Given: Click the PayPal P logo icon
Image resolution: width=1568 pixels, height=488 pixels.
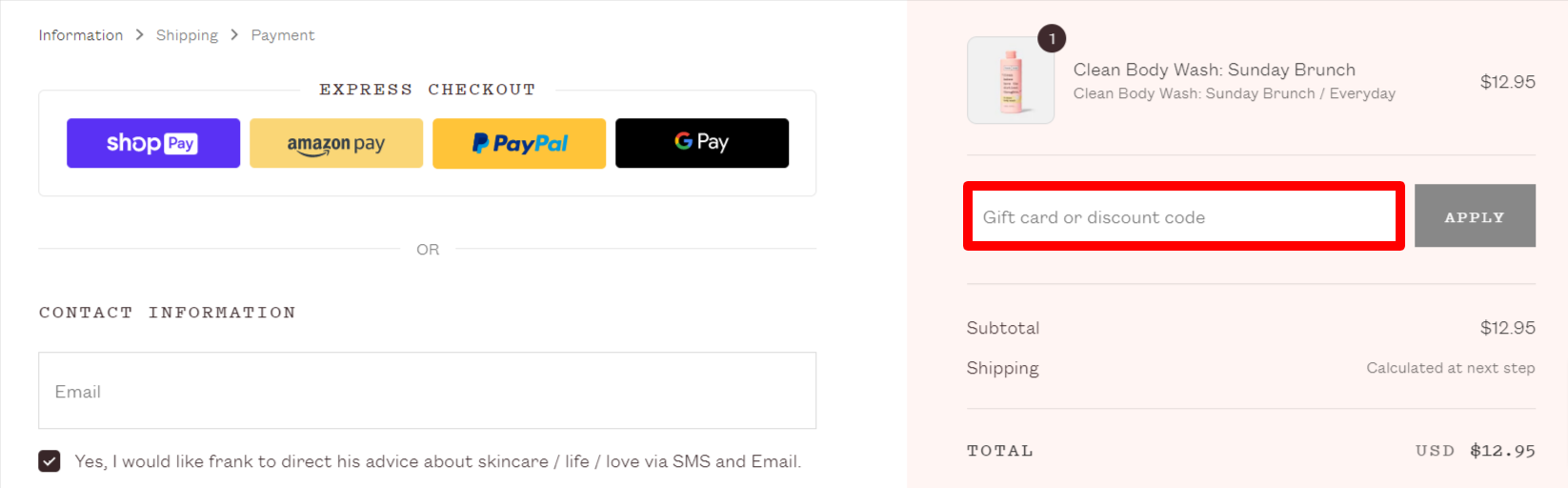Looking at the screenshot, I should 480,143.
